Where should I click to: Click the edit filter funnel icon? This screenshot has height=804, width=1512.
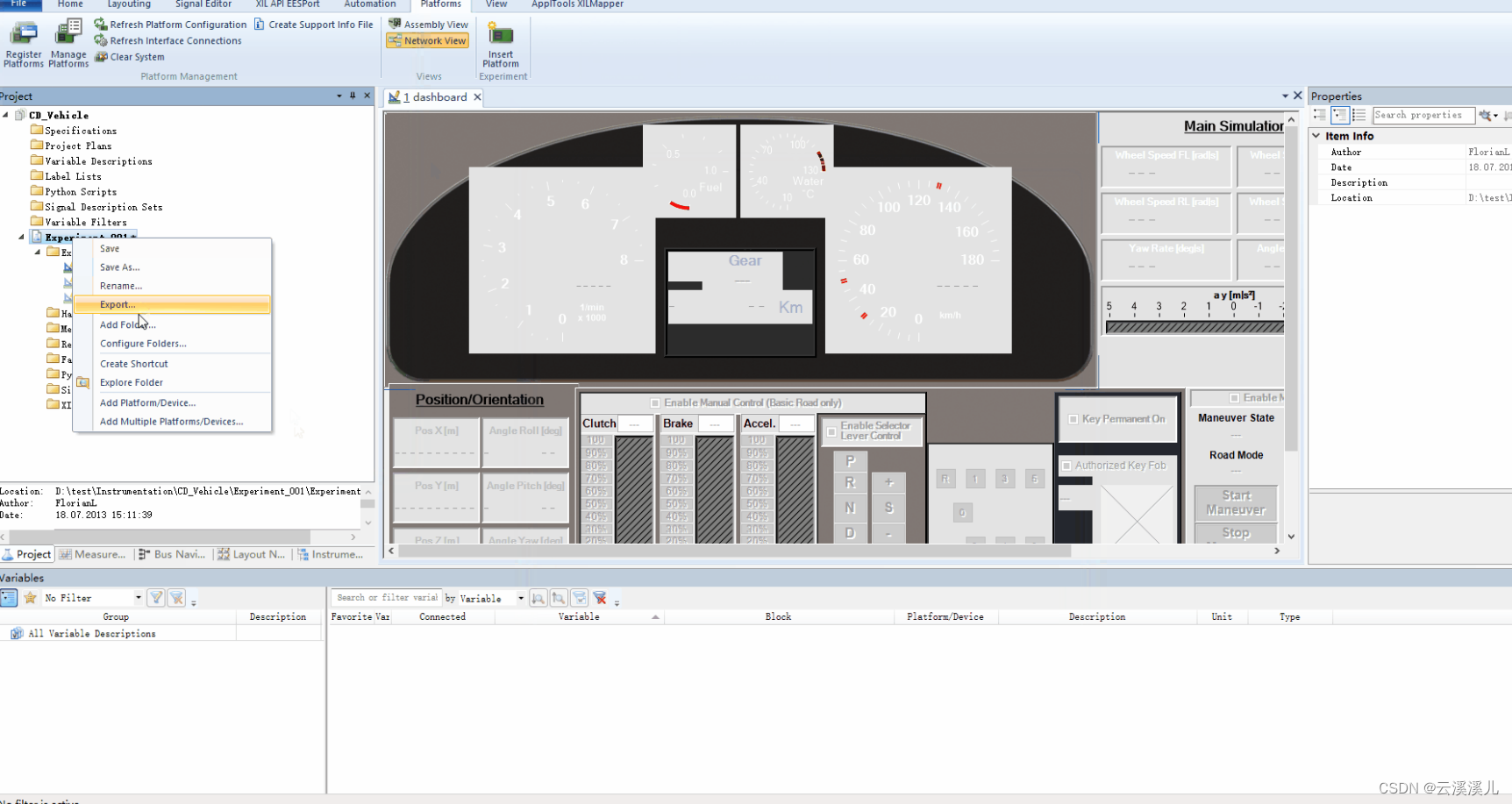(156, 598)
